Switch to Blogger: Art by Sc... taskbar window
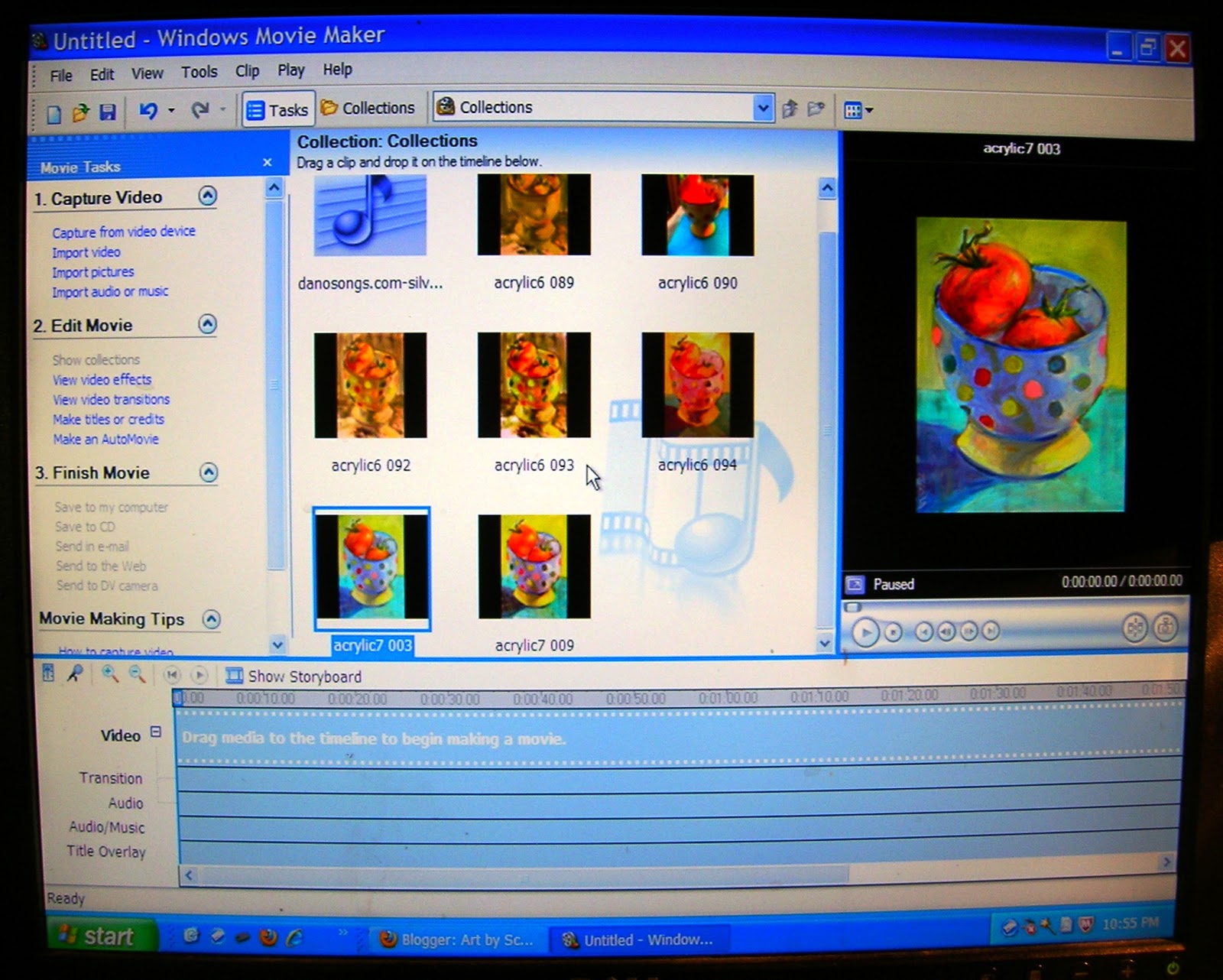Image resolution: width=1223 pixels, height=980 pixels. pyautogui.click(x=458, y=939)
